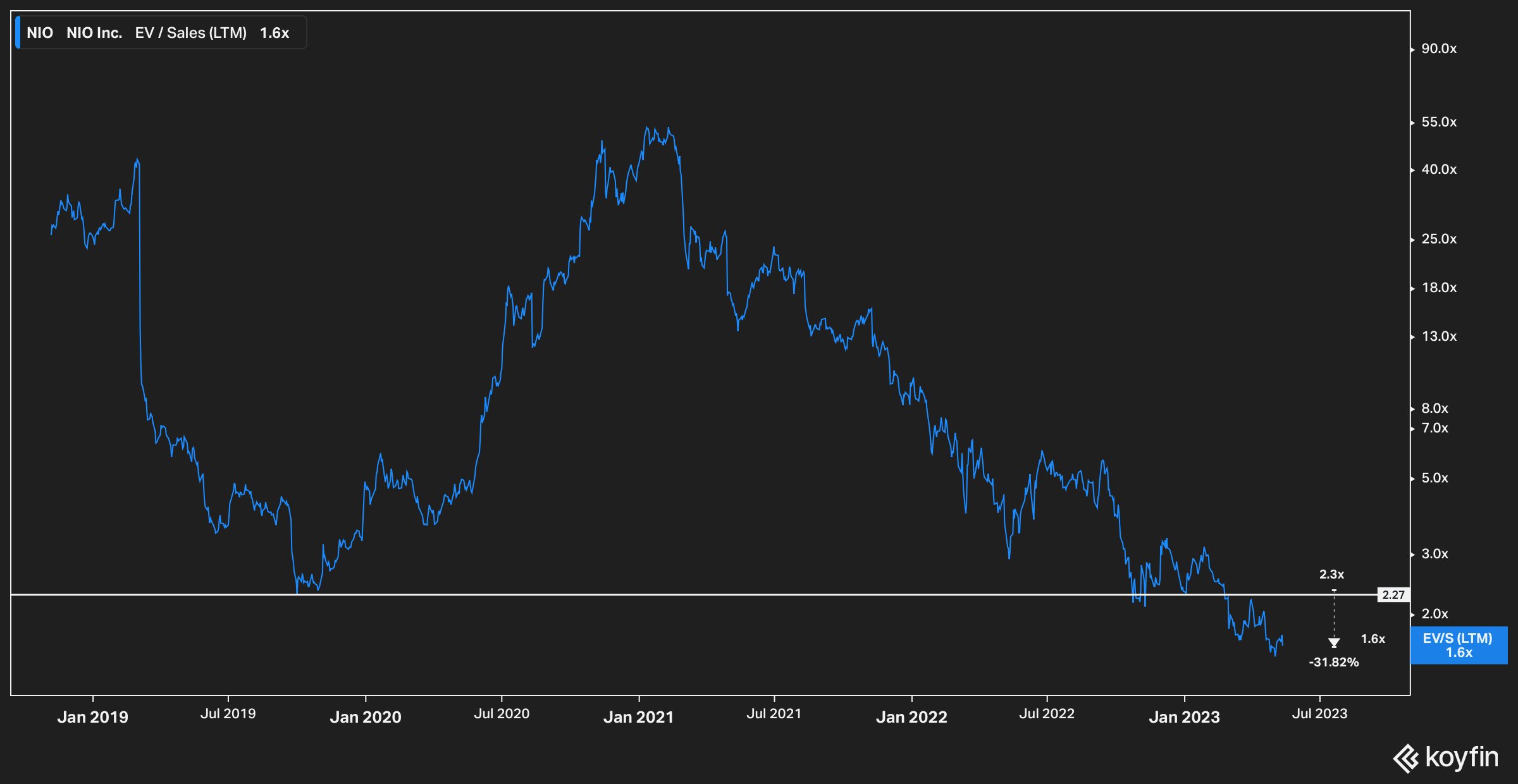
Task: Click the 18.0x y-axis label
Action: (x=1439, y=288)
